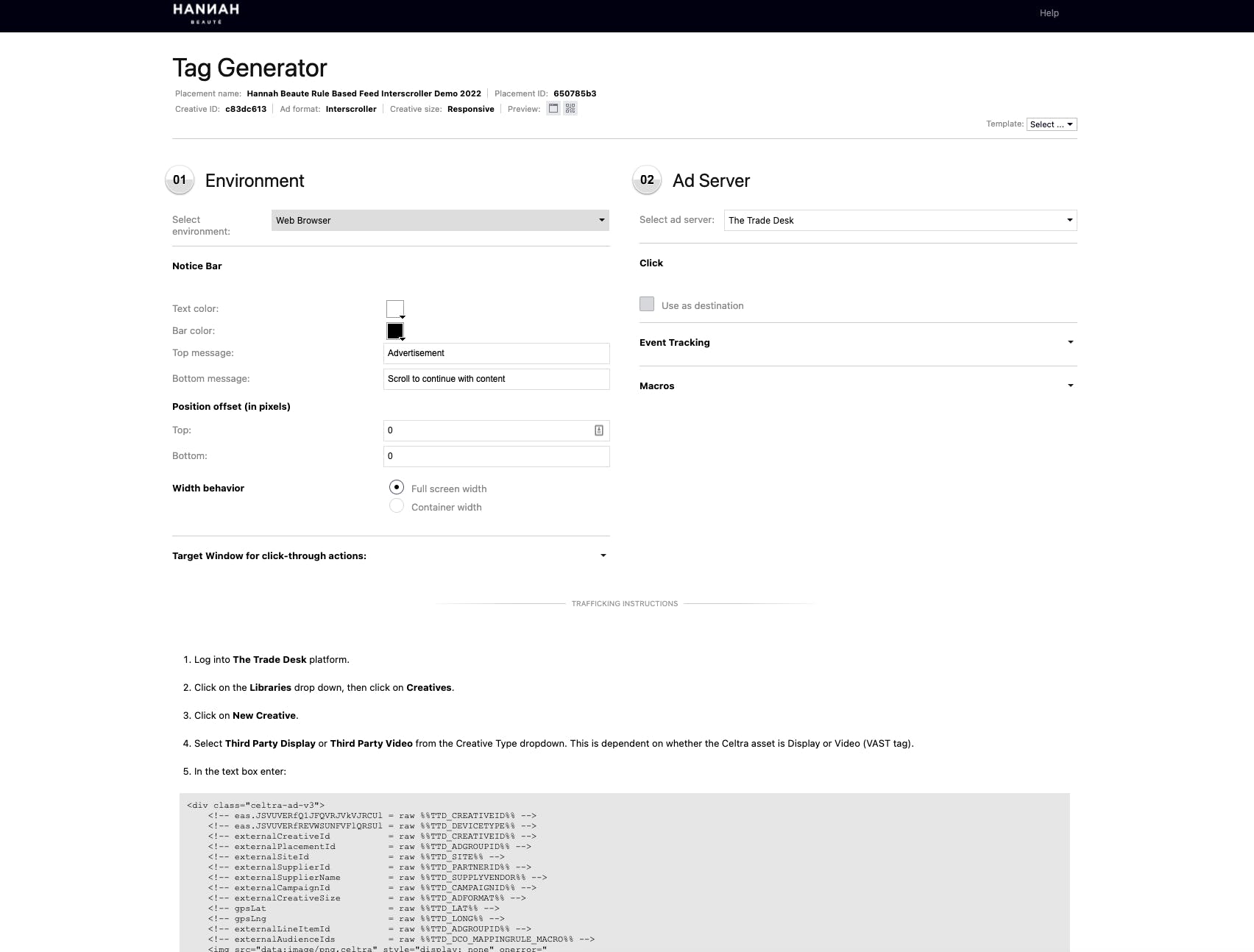Click the Bottom offset input field
The width and height of the screenshot is (1254, 952).
pyautogui.click(x=496, y=456)
